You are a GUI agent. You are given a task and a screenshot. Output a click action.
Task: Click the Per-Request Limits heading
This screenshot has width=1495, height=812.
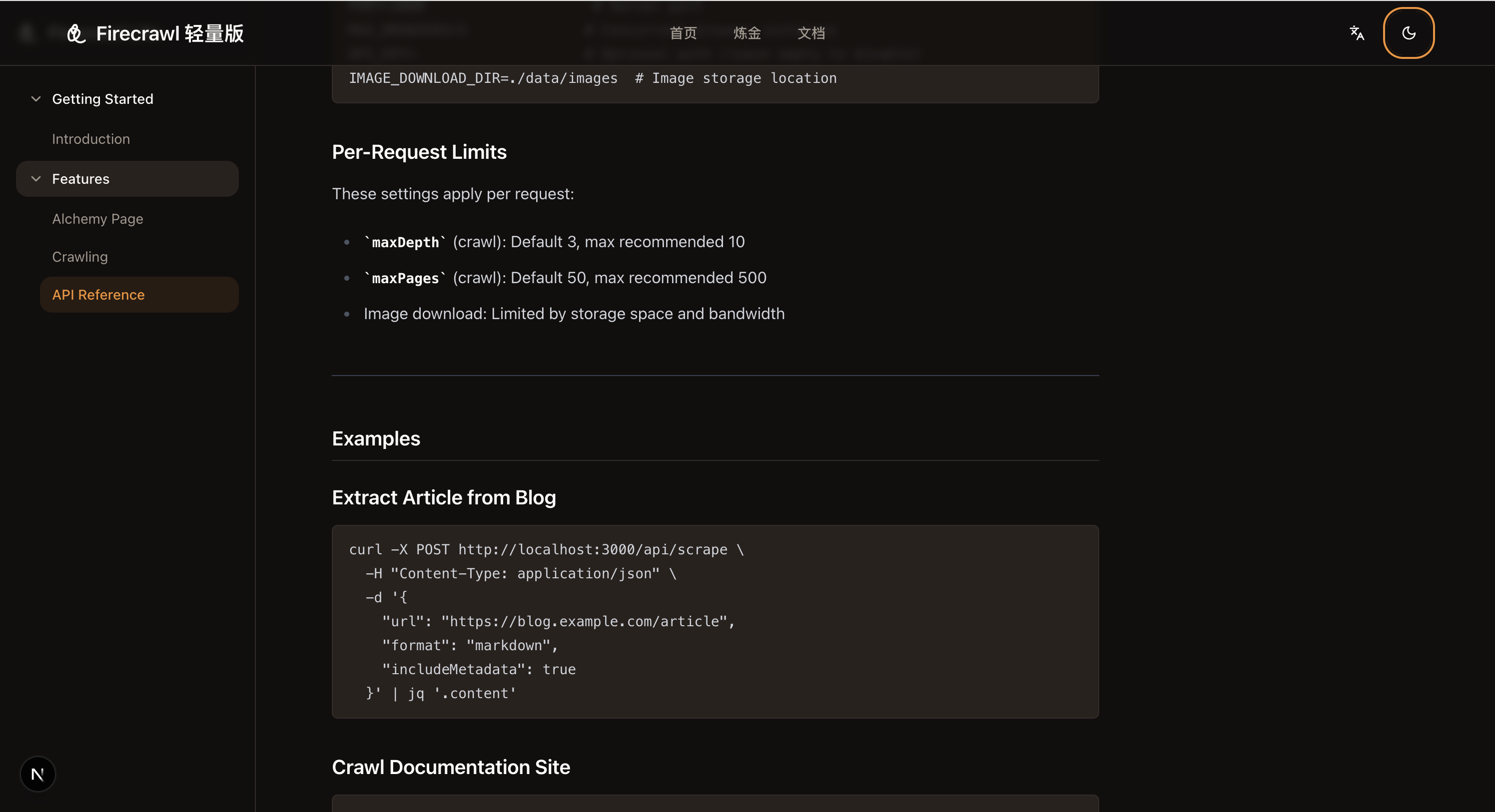pos(419,151)
